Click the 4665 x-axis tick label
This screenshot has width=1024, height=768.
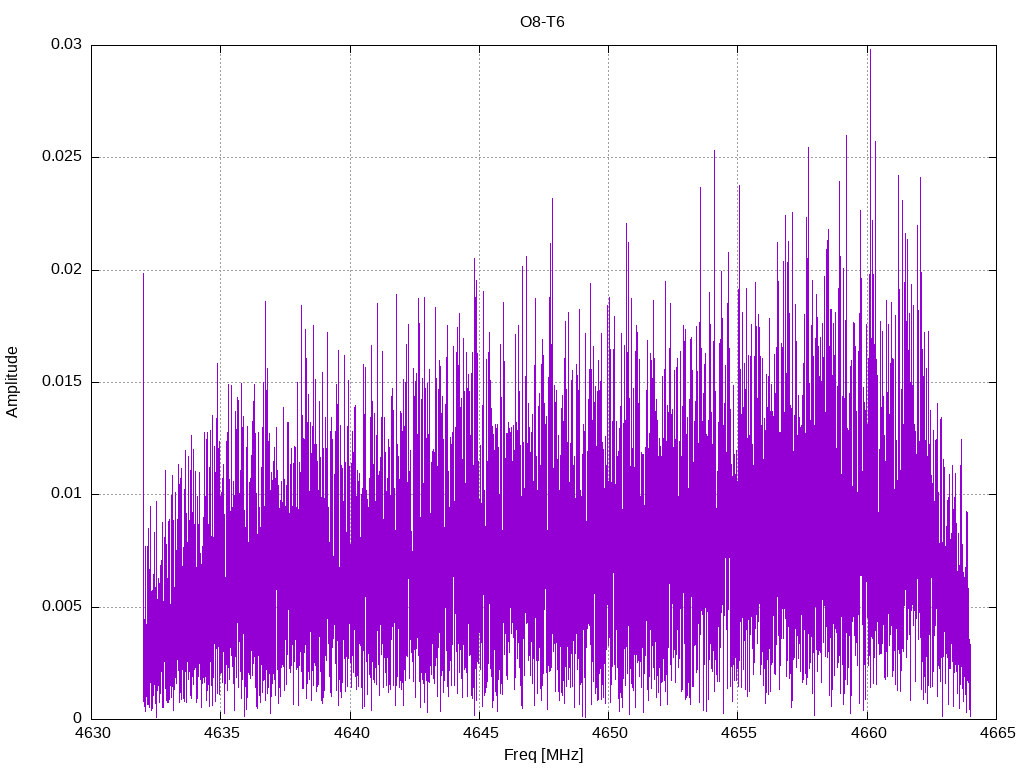click(x=997, y=733)
